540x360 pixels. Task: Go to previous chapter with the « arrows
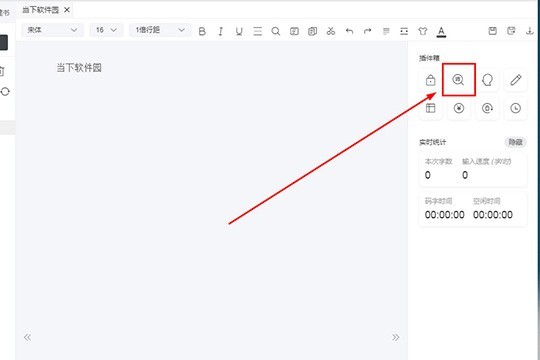coord(28,337)
